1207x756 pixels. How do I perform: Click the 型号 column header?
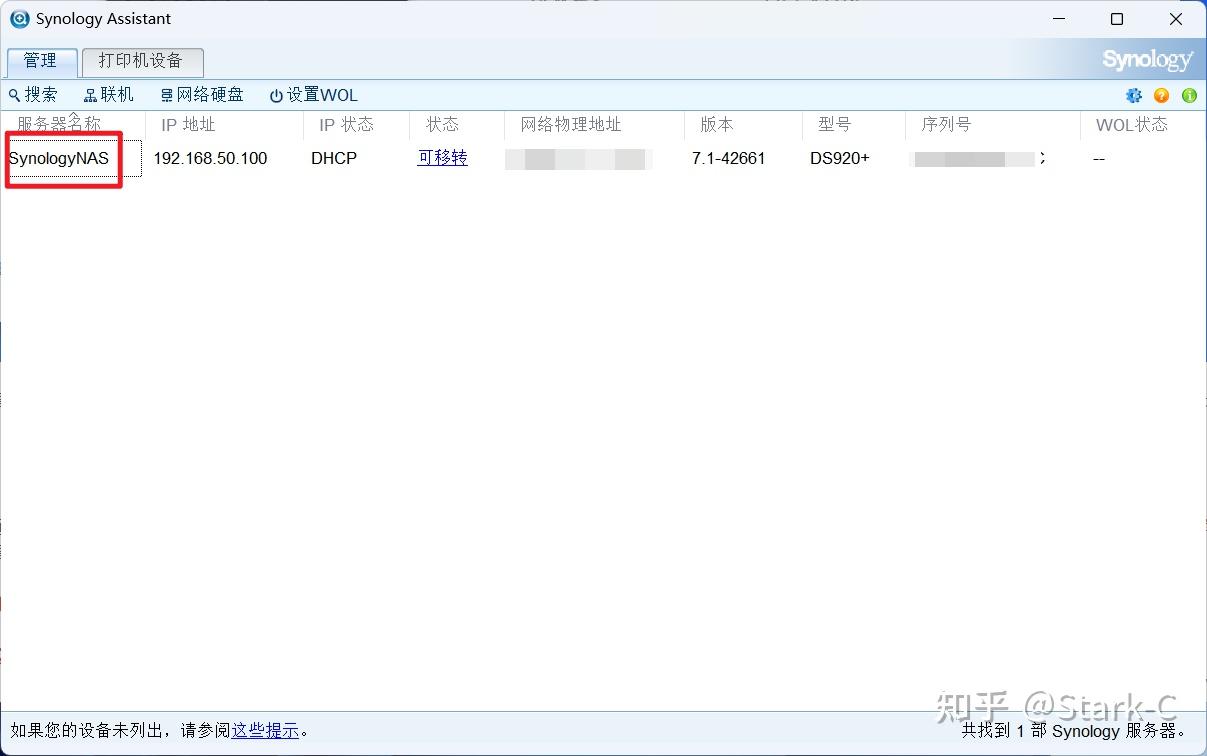834,124
